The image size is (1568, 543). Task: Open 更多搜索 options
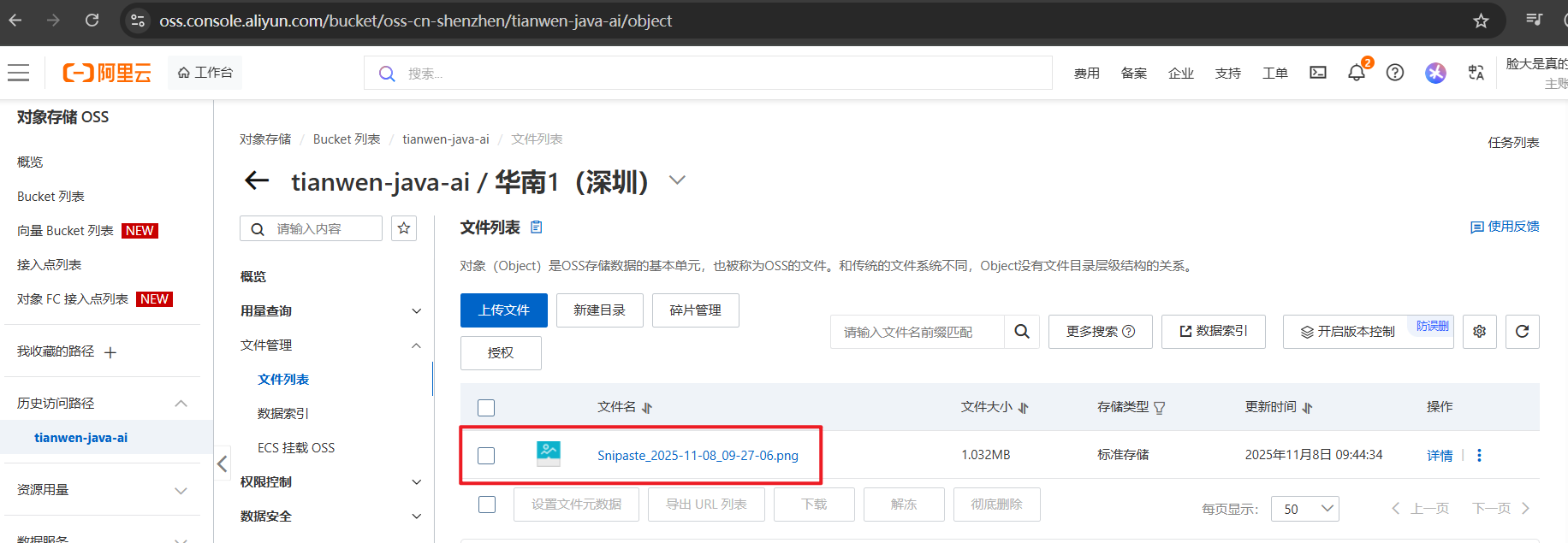pyautogui.click(x=1101, y=332)
